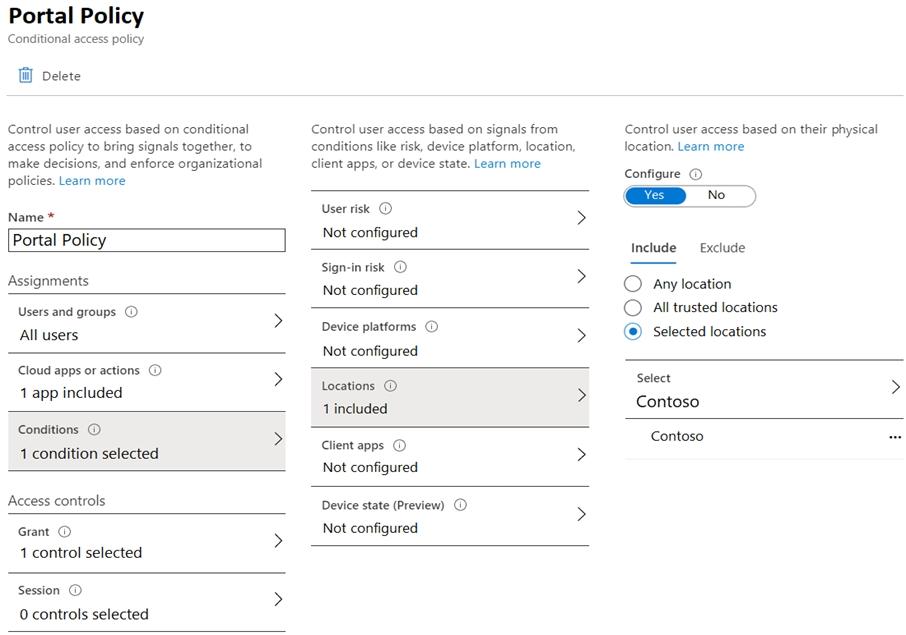906x635 pixels.
Task: Click info icon next to Device platforms
Action: coord(432,326)
